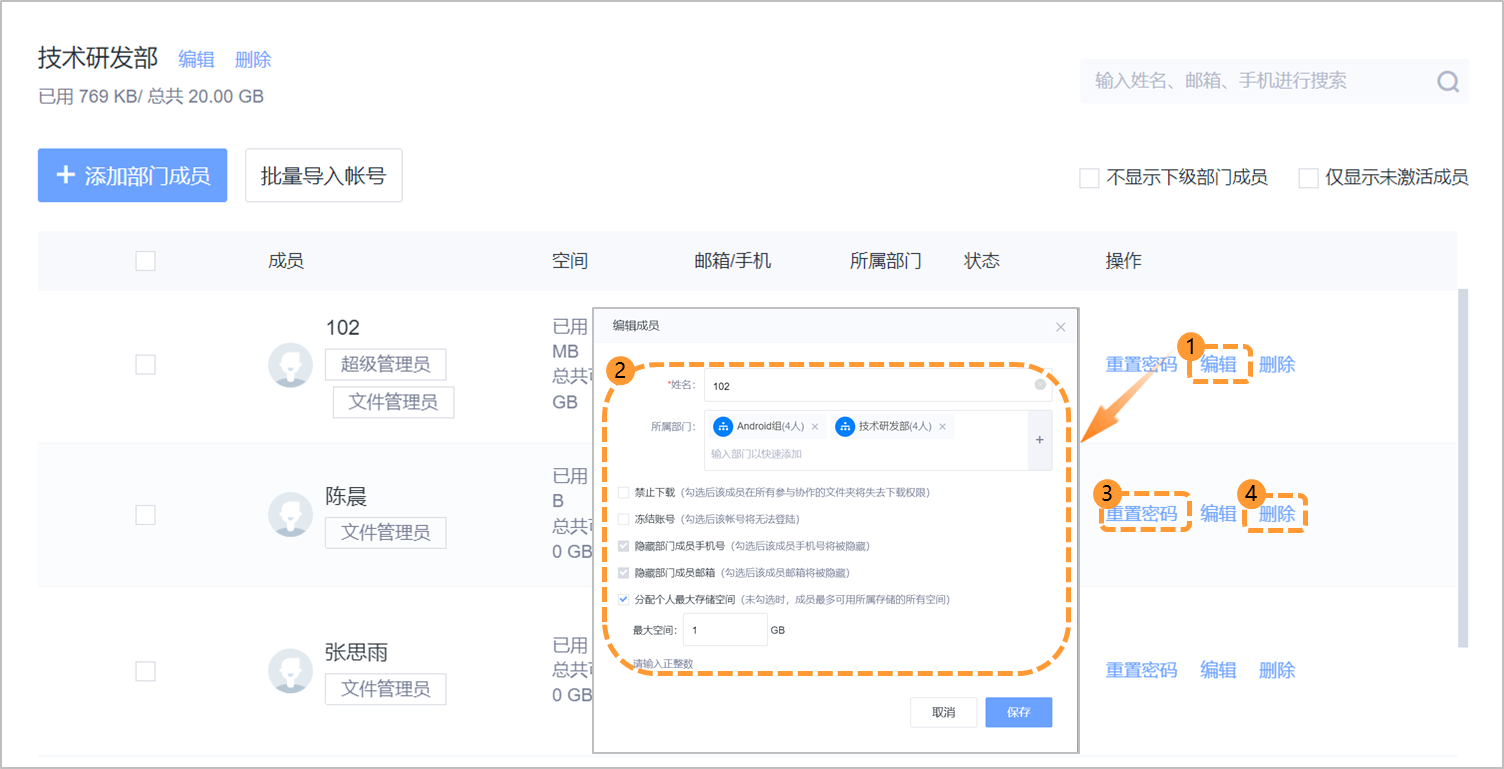Click avatar icon of member 102

(x=291, y=365)
